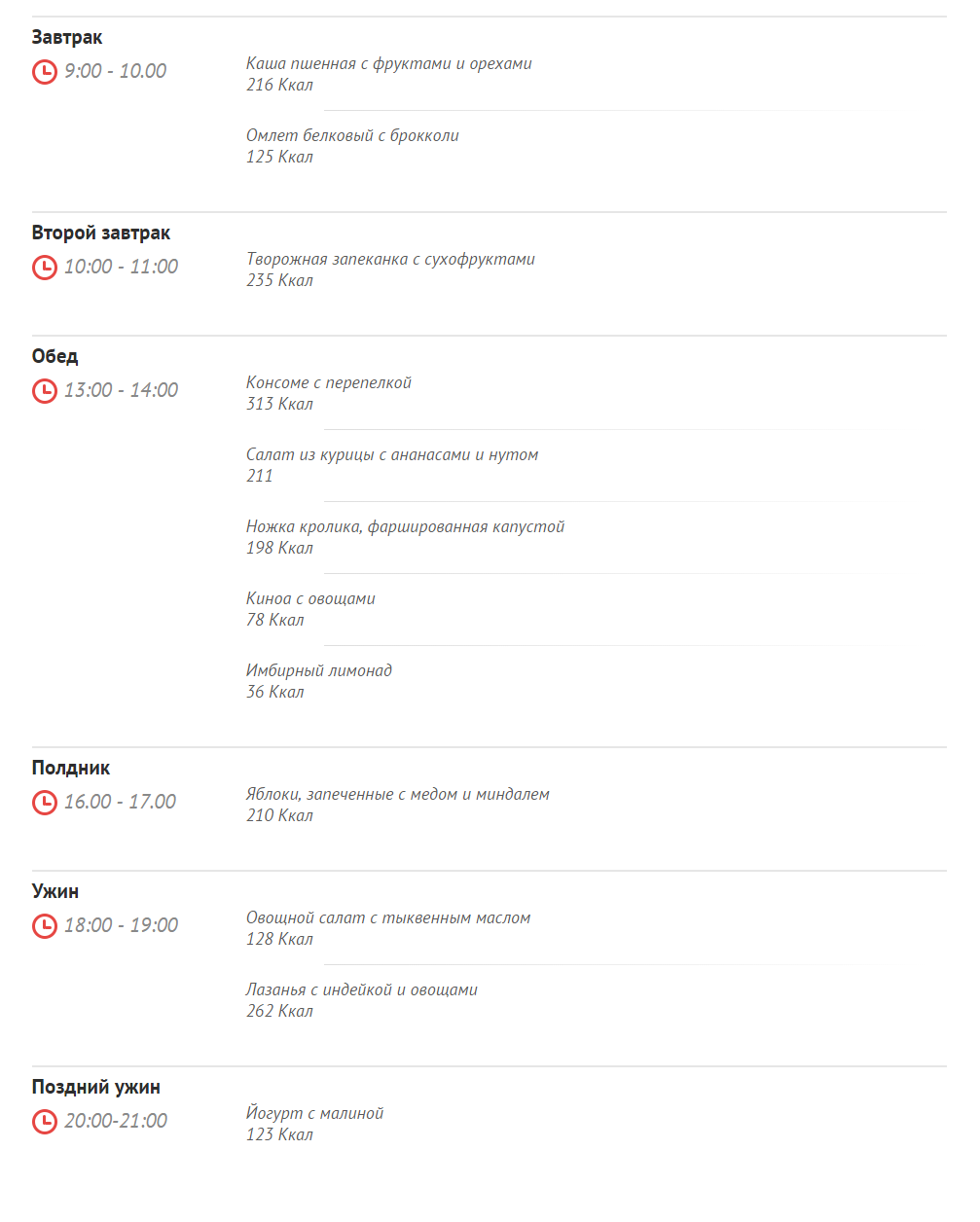
Task: Click the clock icon beside 13:00 - 14:00
Action: tap(45, 391)
